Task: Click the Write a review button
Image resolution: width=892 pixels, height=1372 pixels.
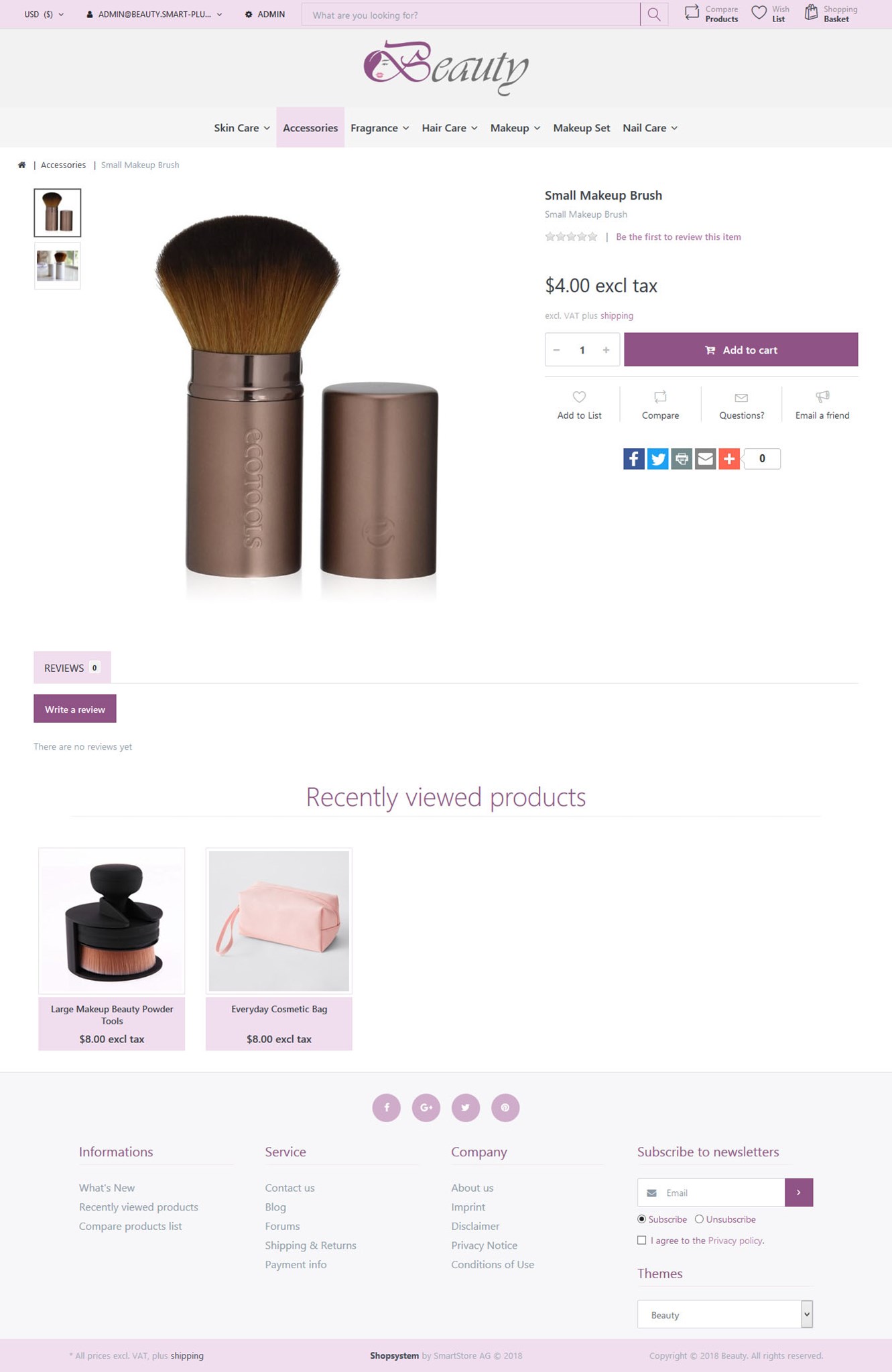Action: point(75,709)
